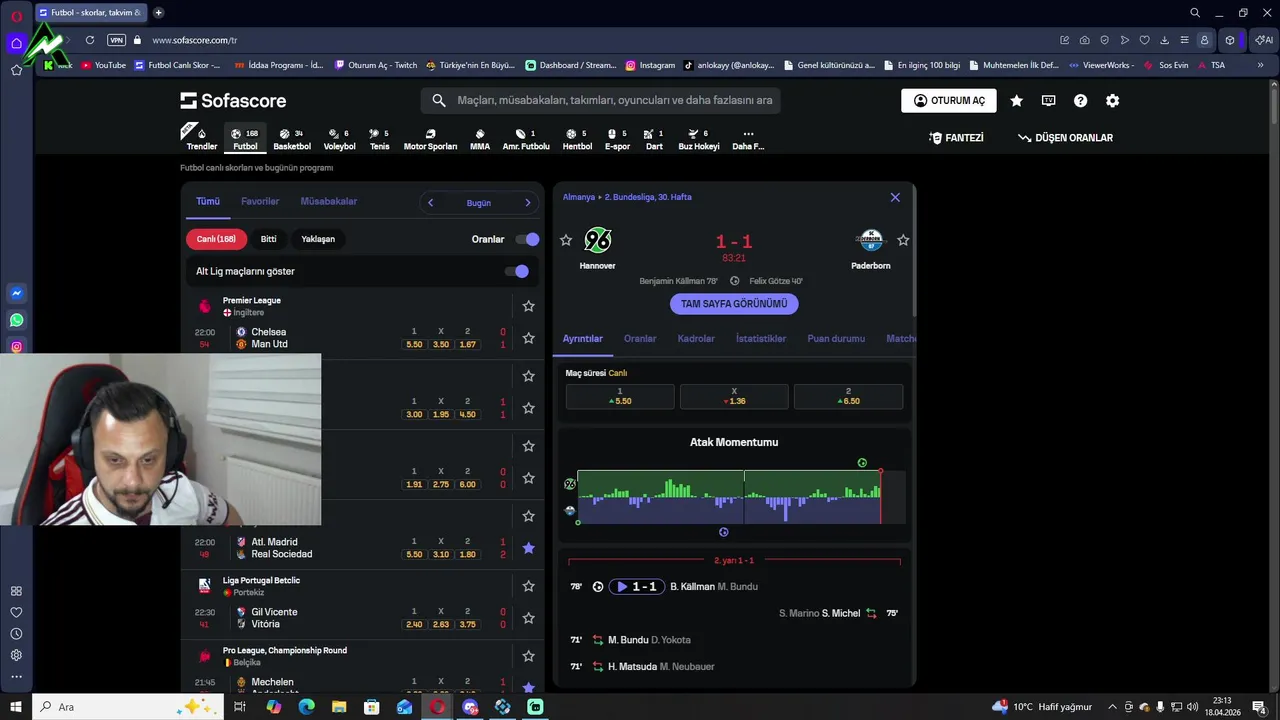Click the Sofascore logo
The width and height of the screenshot is (1280, 720).
(233, 100)
